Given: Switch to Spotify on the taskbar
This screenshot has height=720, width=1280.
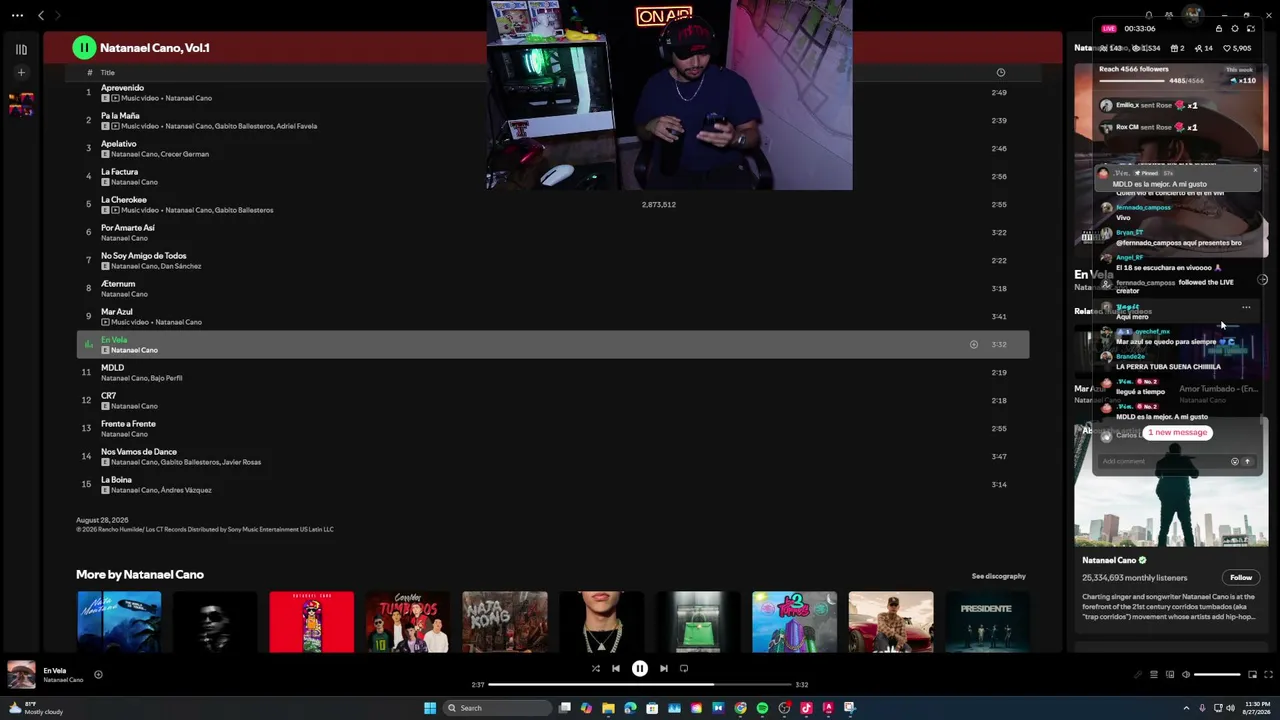Looking at the screenshot, I should point(762,708).
